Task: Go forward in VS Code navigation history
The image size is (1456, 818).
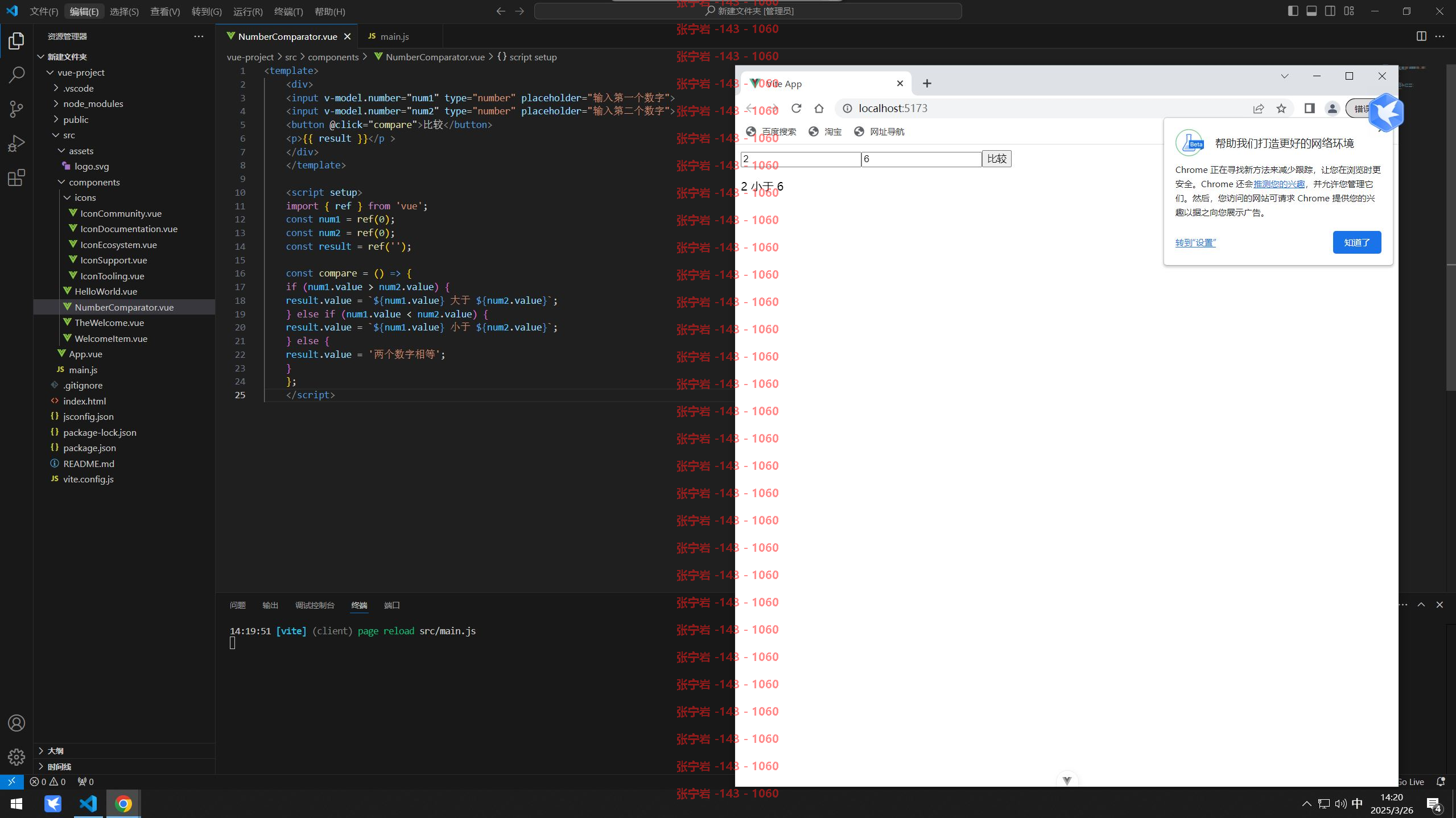Action: [x=519, y=11]
